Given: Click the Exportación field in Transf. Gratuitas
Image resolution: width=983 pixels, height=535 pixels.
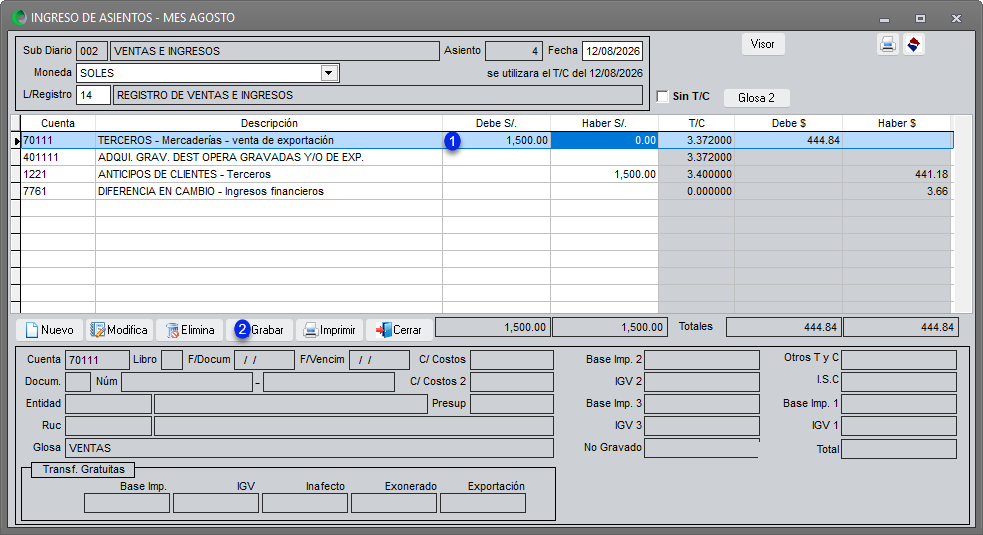Looking at the screenshot, I should tap(483, 503).
